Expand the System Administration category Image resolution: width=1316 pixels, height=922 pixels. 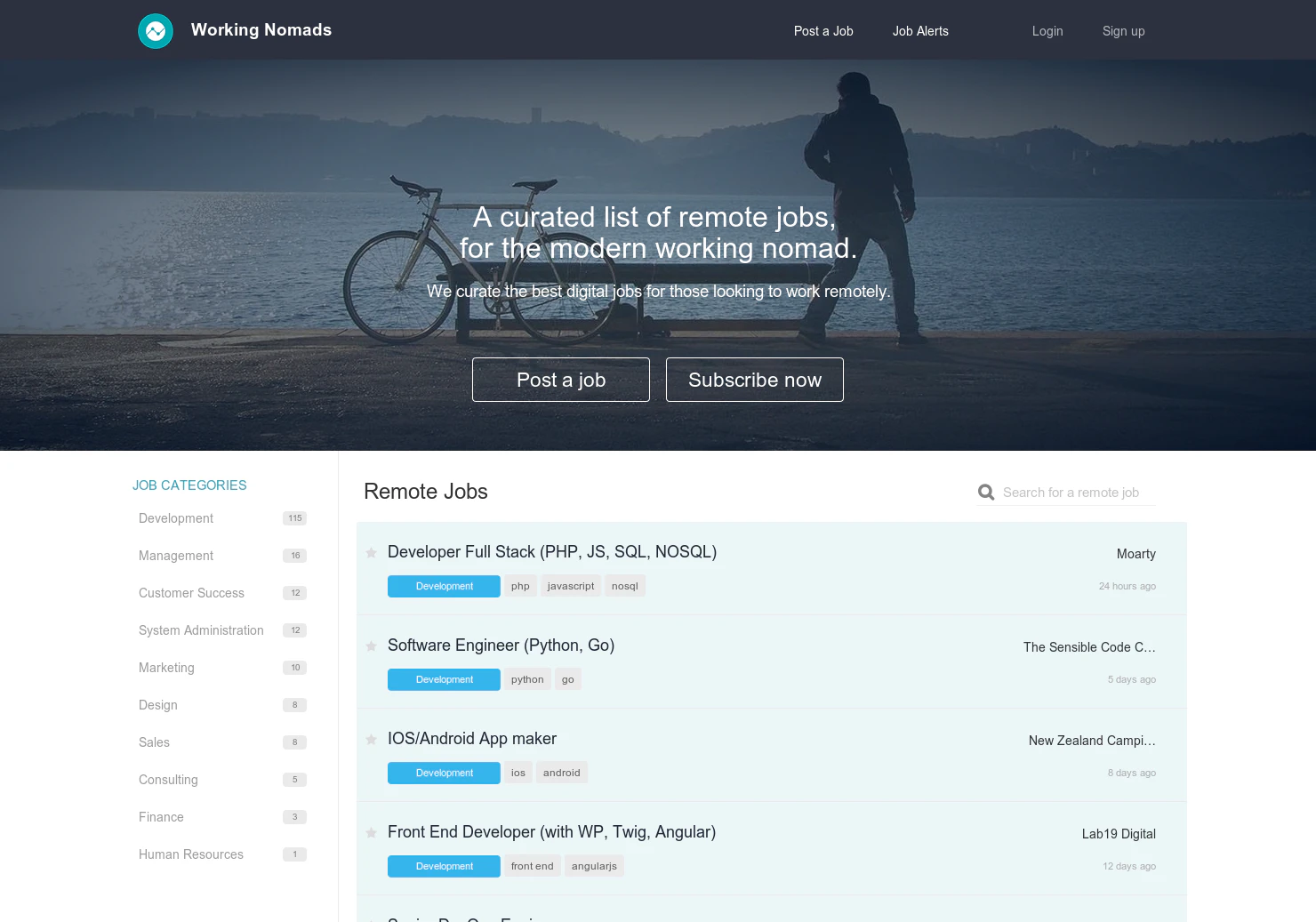point(201,630)
